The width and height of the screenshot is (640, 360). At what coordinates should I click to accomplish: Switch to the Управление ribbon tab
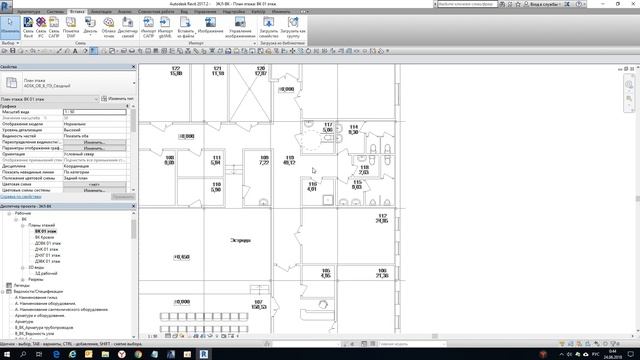205,12
